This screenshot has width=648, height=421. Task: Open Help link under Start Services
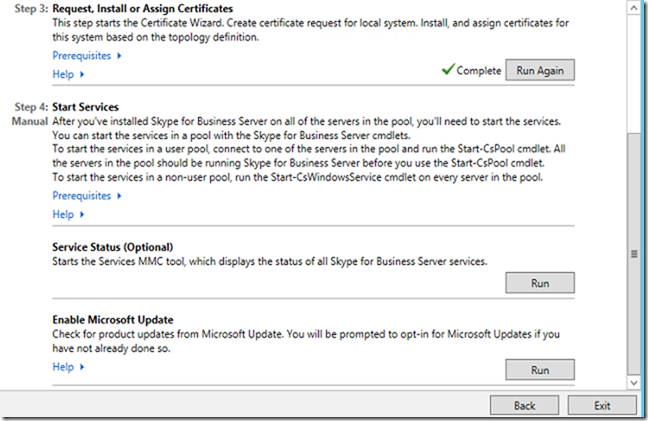[63, 214]
